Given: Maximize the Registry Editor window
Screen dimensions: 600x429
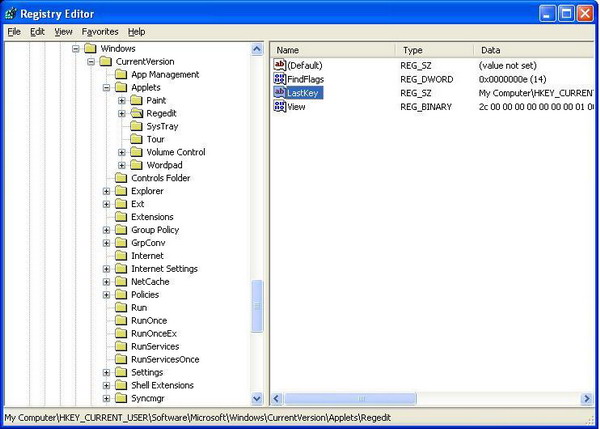Looking at the screenshot, I should pos(566,14).
